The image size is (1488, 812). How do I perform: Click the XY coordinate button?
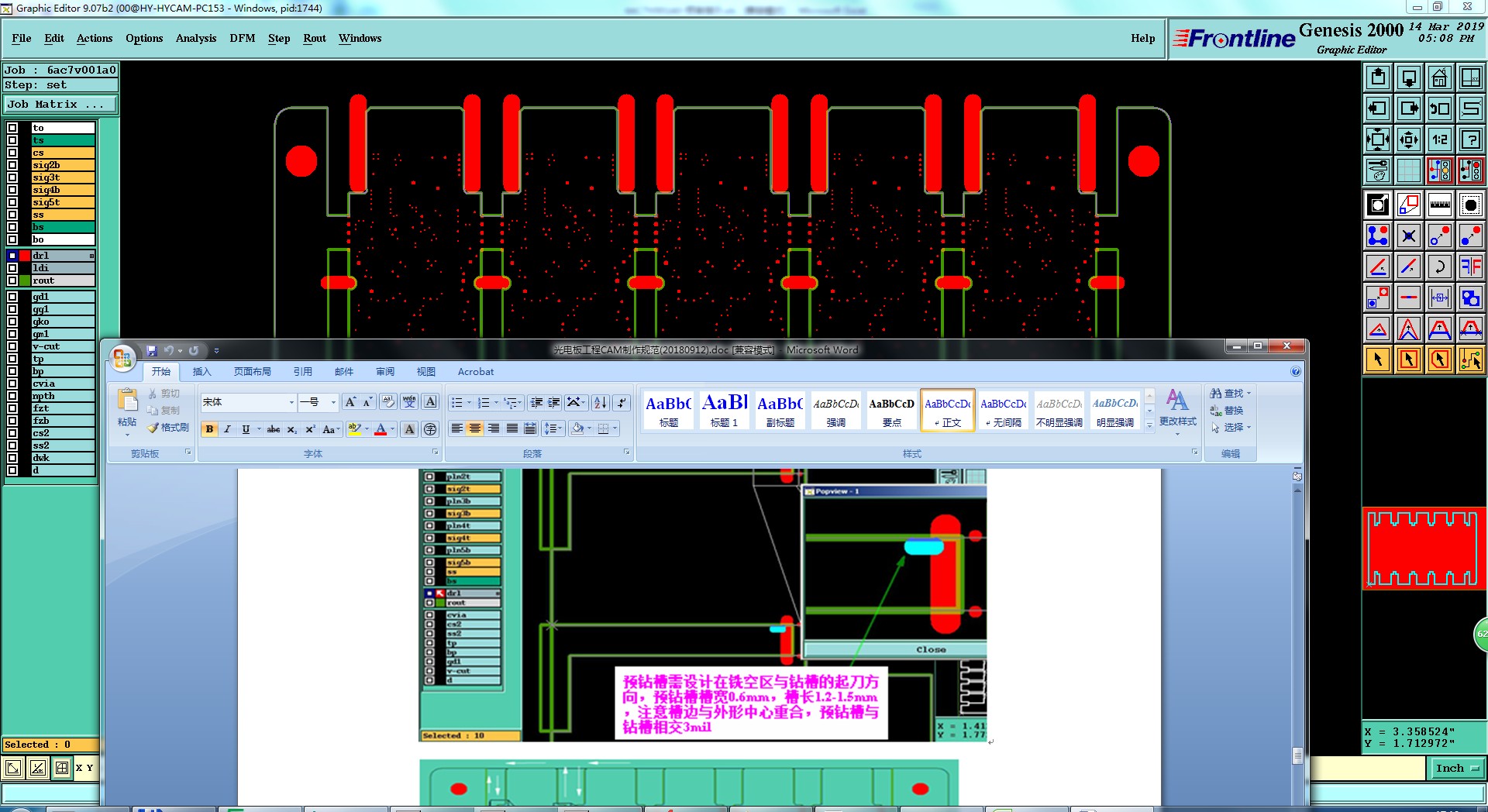[x=84, y=768]
